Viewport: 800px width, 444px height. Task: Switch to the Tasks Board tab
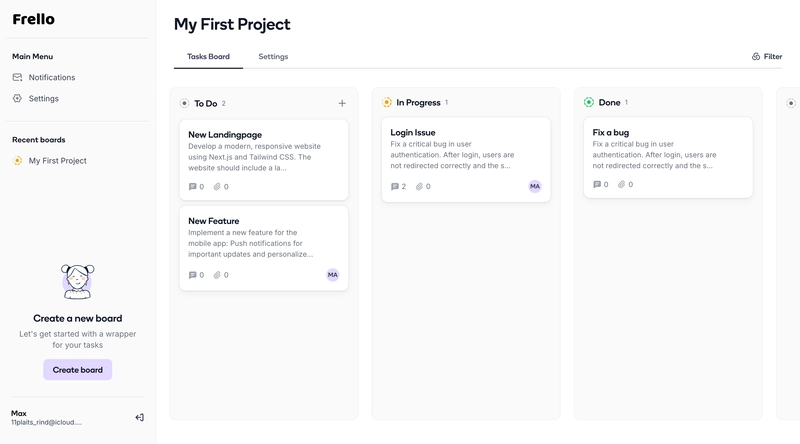pos(208,57)
